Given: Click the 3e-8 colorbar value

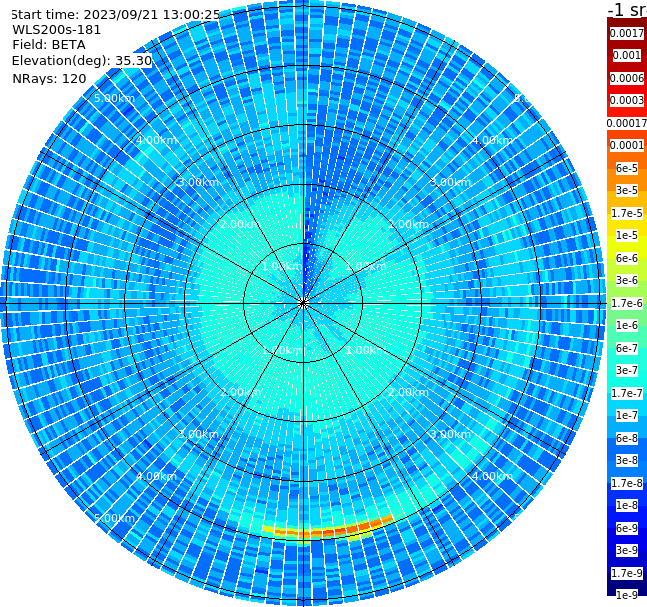Looking at the screenshot, I should coord(627,460).
